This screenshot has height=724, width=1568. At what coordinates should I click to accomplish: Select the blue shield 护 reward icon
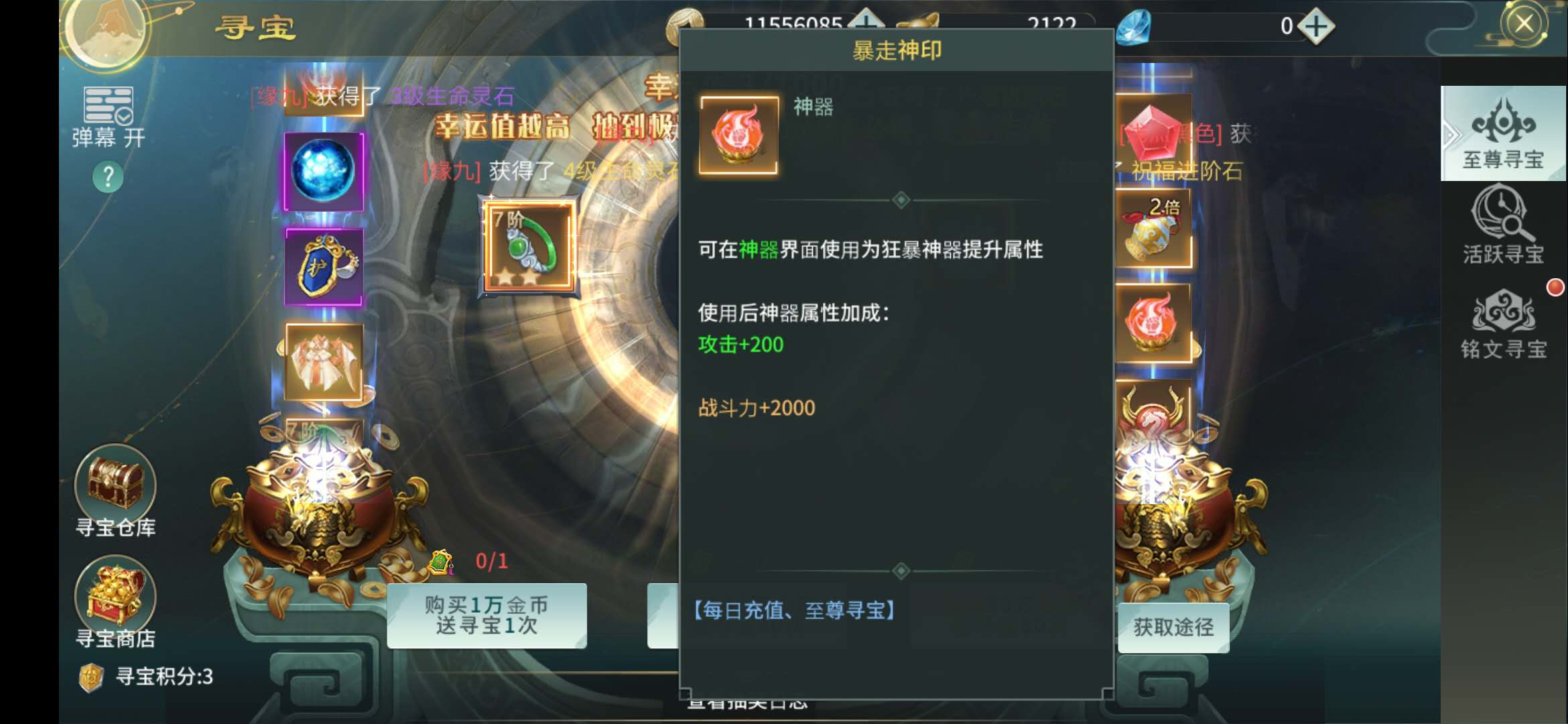pos(324,267)
